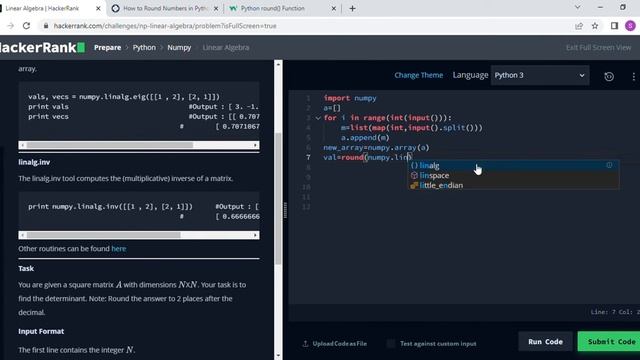Click the linalg.inv code horizontal scrollbar thumb

[104, 235]
